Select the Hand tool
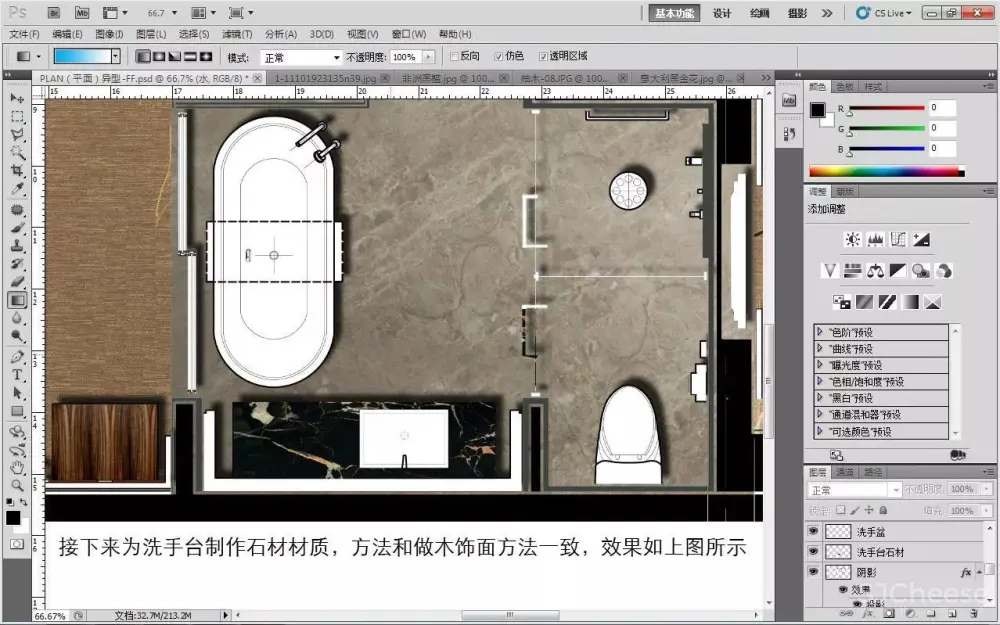 (x=17, y=467)
